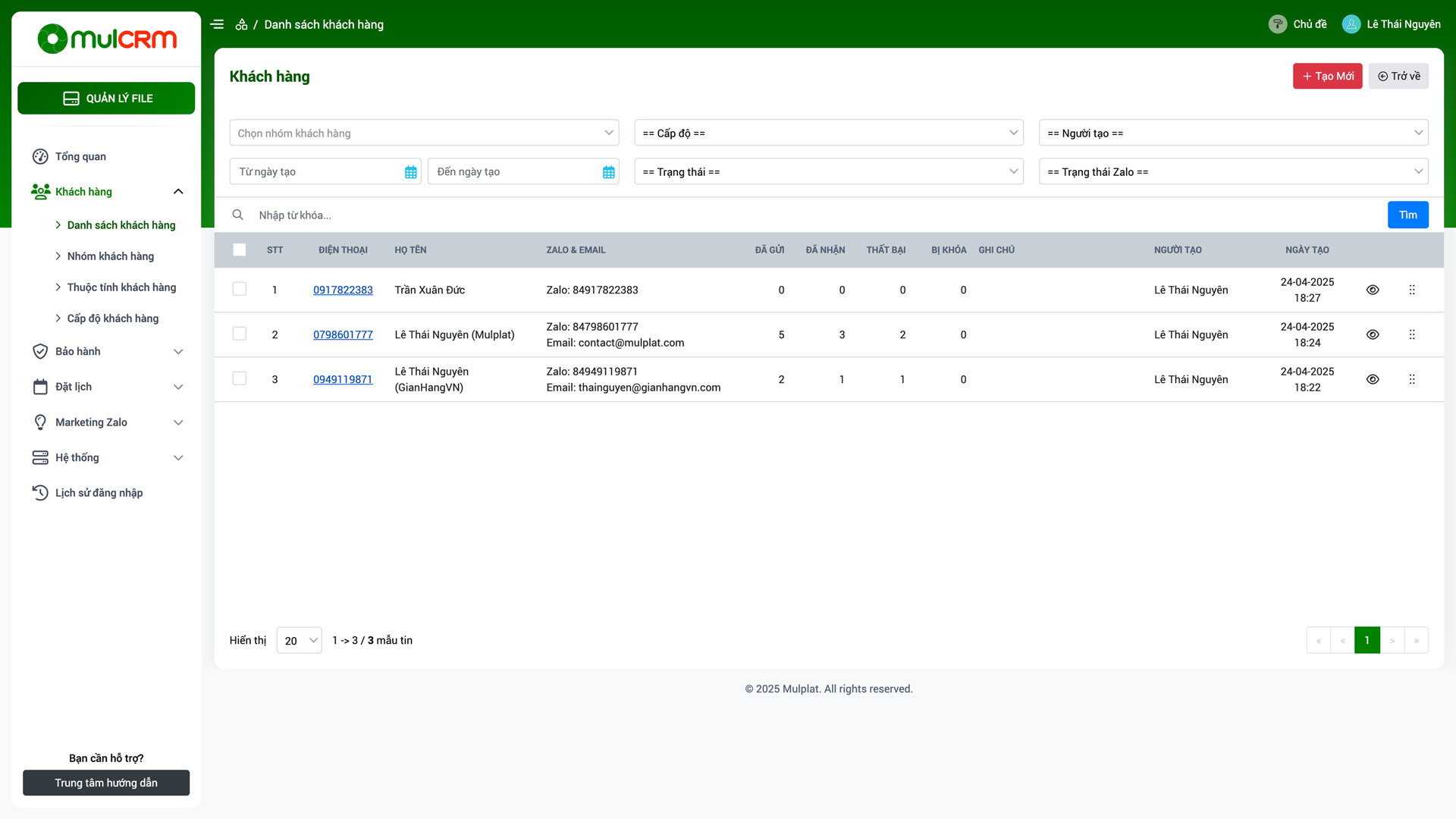Open the more-actions dots for Trần Xuân Đức
The width and height of the screenshot is (1456, 819).
[x=1412, y=290]
